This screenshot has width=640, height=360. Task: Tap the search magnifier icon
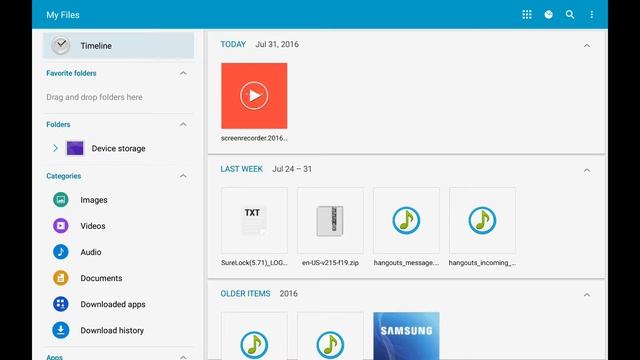pyautogui.click(x=570, y=15)
